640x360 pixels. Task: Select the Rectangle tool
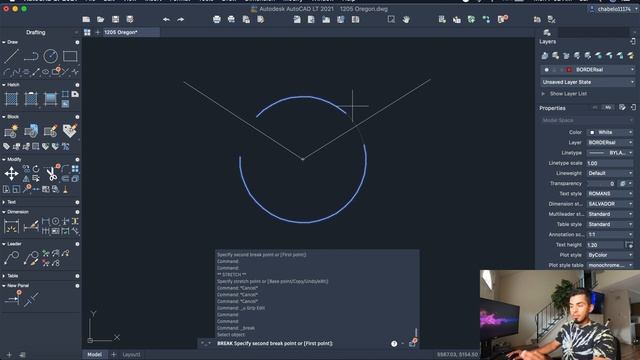[70, 56]
